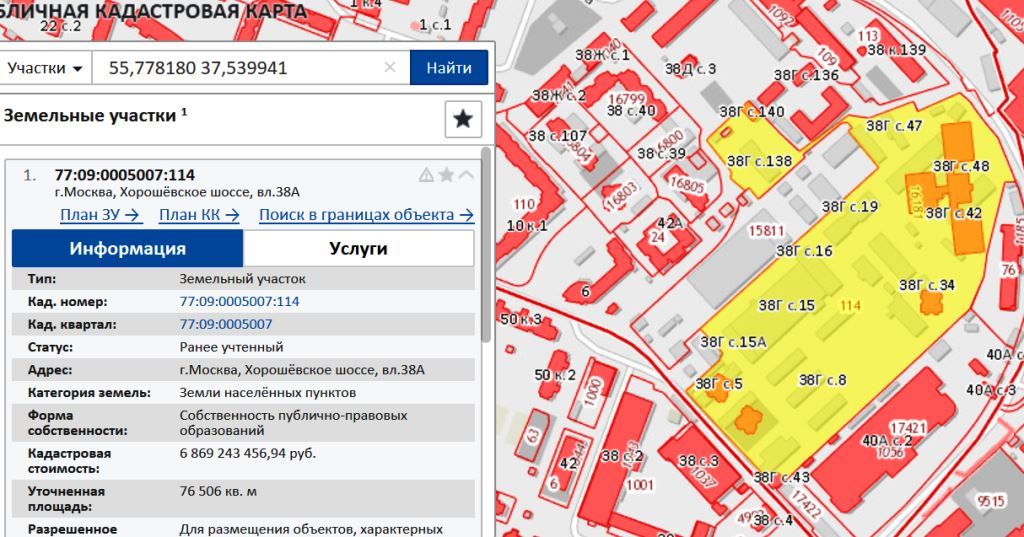Click into the coordinates search field
Viewport: 1024px width, 537px height.
click(240, 68)
